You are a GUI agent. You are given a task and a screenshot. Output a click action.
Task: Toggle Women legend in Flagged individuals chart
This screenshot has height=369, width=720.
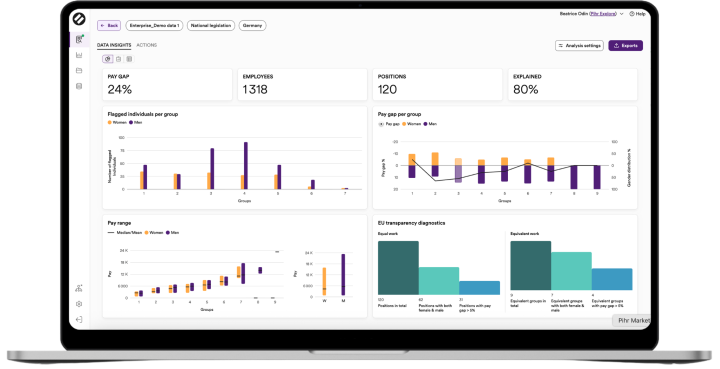[117, 123]
